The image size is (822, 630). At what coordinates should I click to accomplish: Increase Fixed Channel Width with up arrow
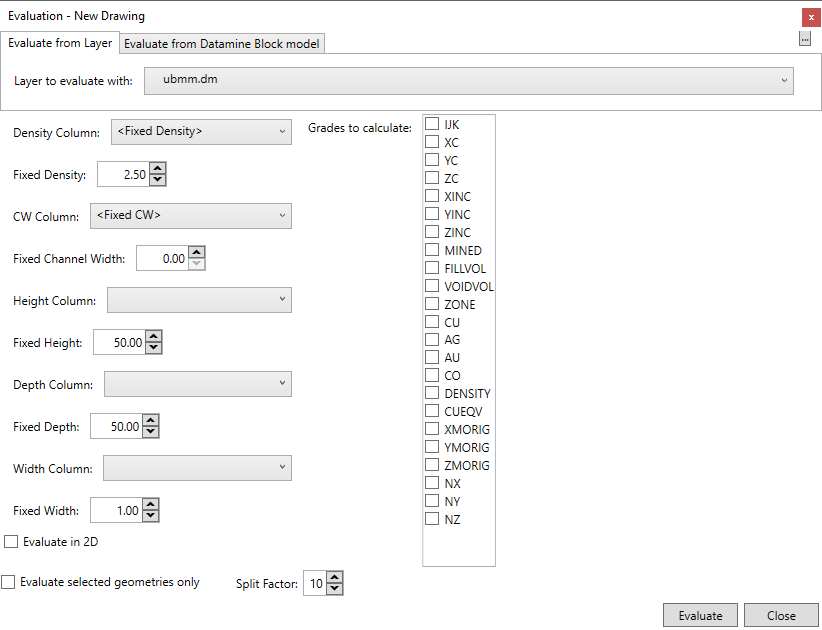(197, 253)
